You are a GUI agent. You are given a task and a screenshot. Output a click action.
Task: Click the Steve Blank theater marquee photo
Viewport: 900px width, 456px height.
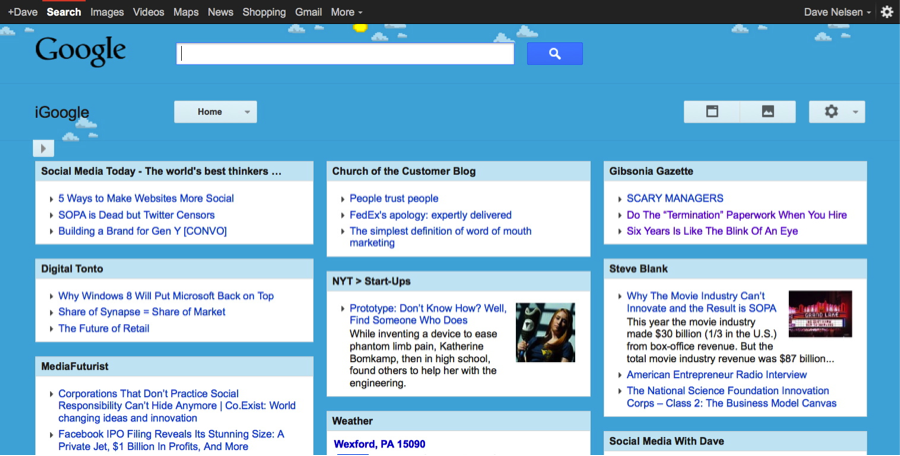(820, 314)
